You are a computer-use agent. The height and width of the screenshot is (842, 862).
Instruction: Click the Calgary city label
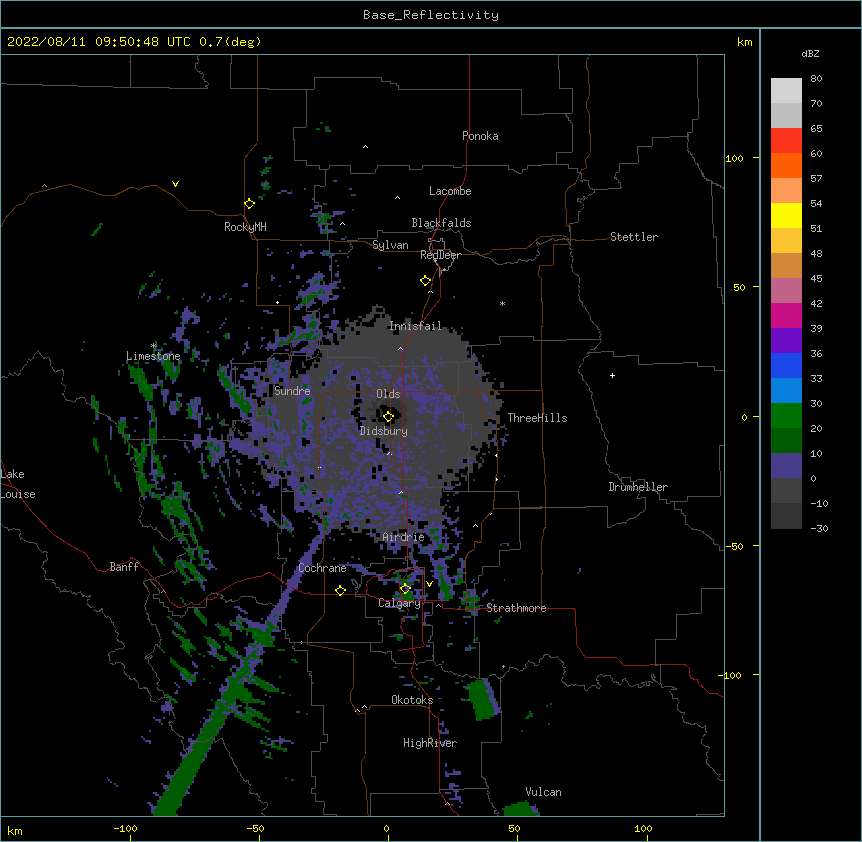pyautogui.click(x=399, y=603)
